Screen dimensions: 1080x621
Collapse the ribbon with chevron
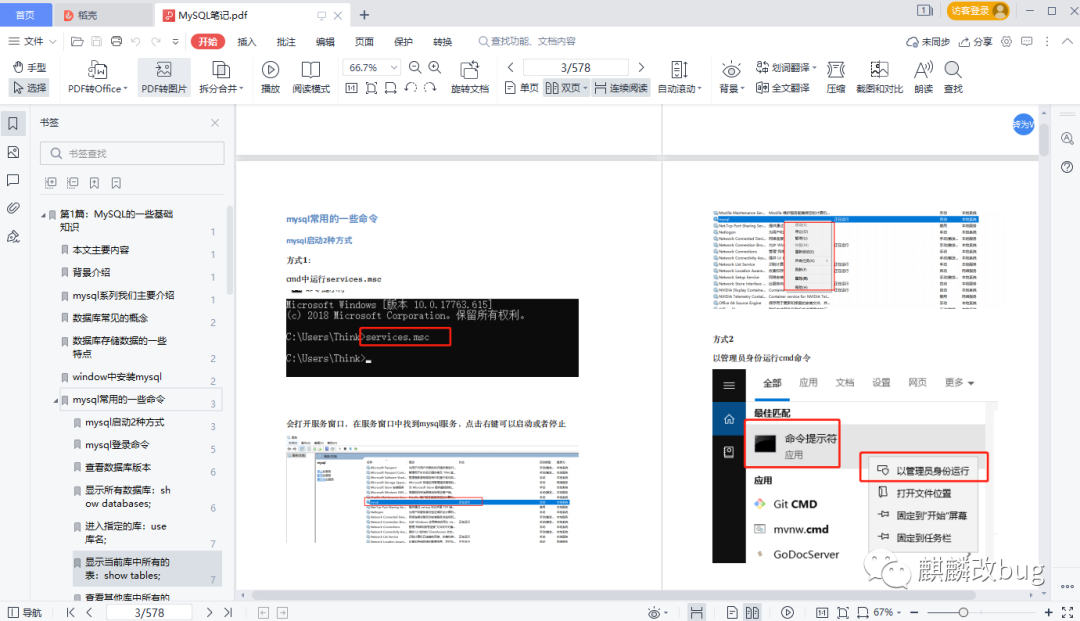point(1067,41)
